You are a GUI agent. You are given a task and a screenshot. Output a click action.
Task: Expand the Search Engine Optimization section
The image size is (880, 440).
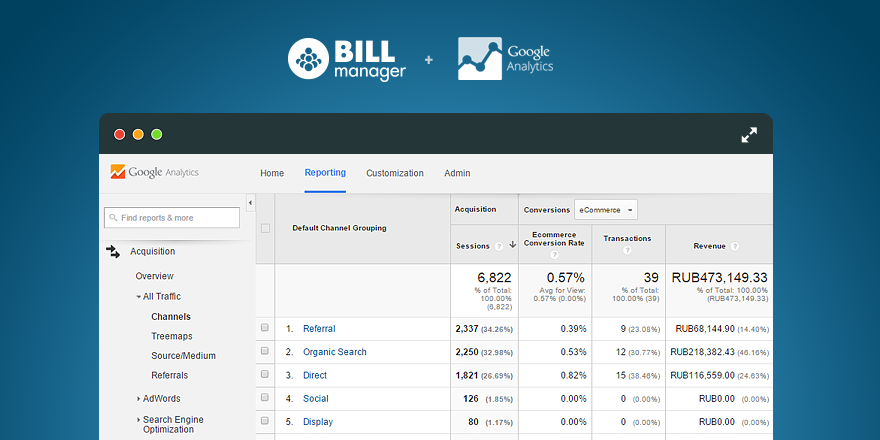tap(139, 419)
